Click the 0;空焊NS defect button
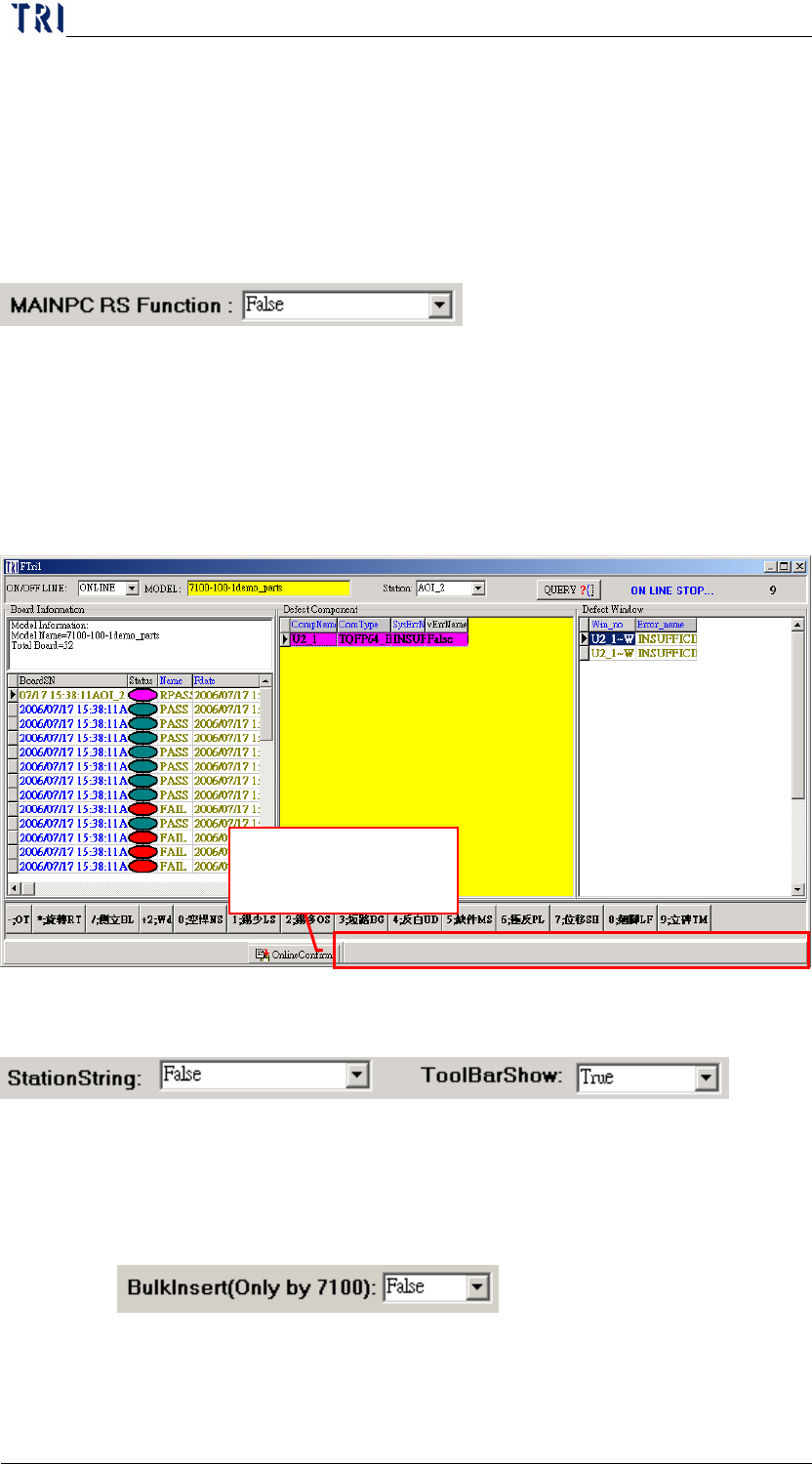Viewport: 812px width, 1464px height. click(201, 919)
